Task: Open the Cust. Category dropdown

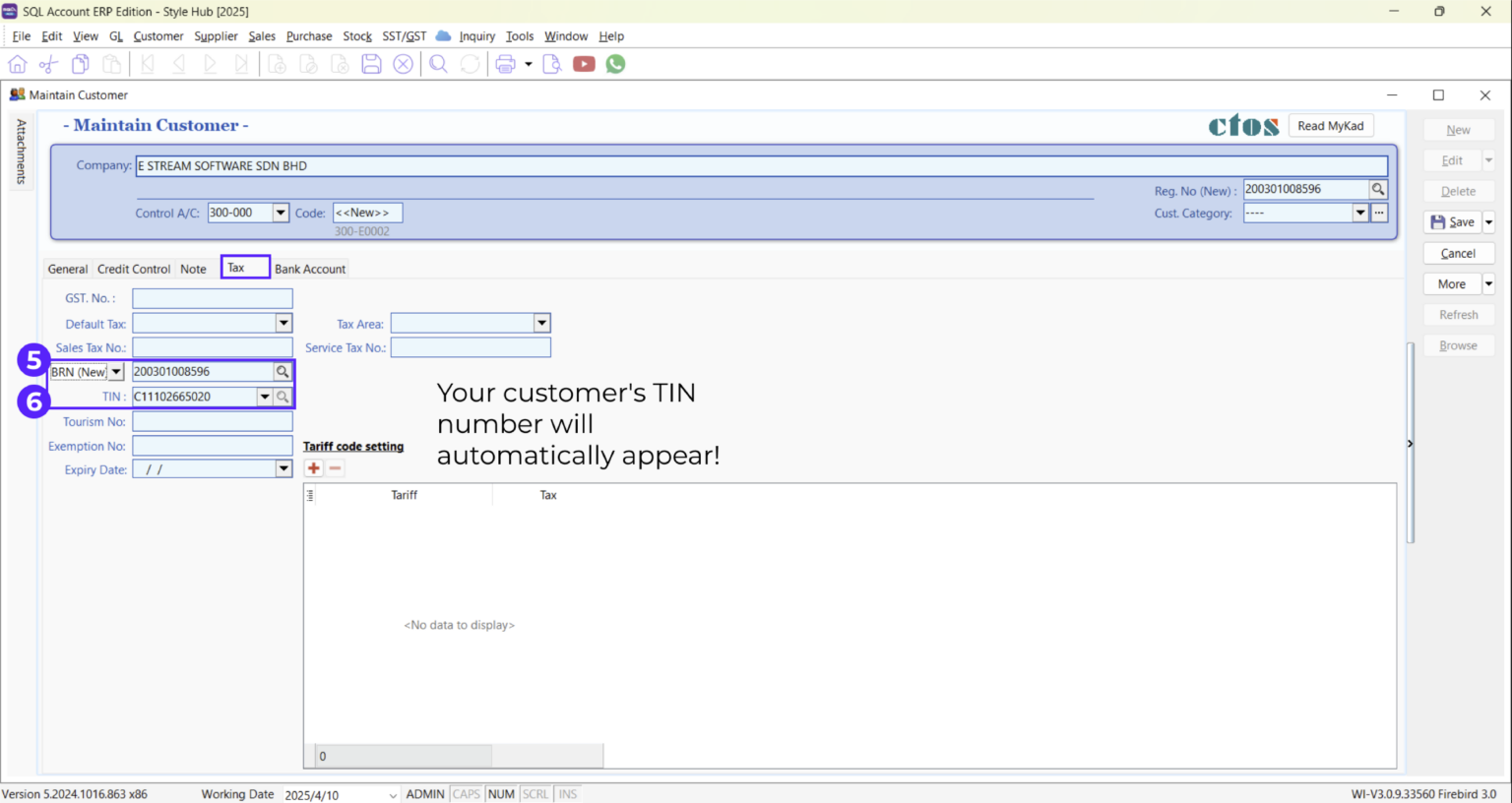Action: [x=1359, y=213]
